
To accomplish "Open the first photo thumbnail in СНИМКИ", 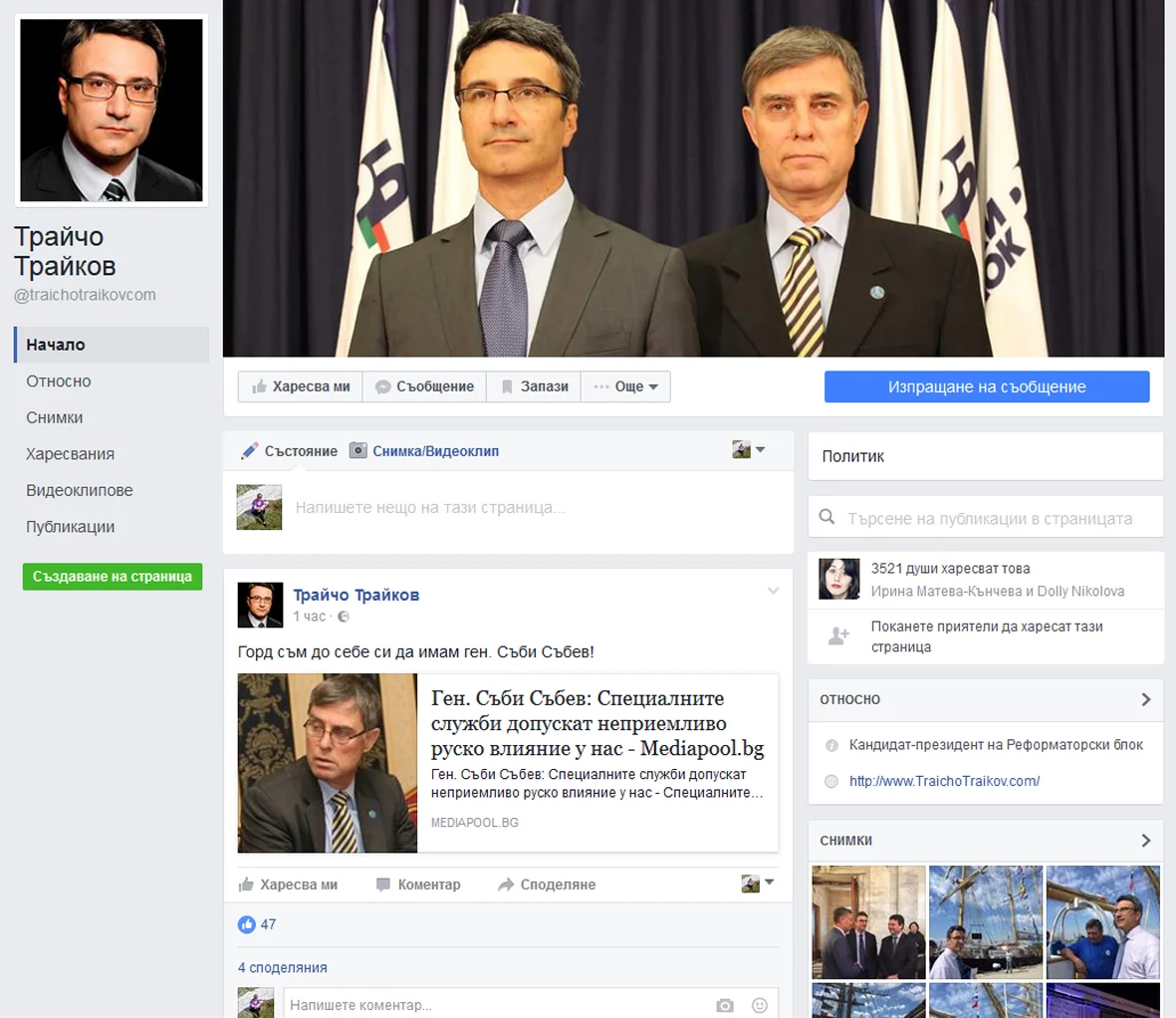I will tap(868, 922).
